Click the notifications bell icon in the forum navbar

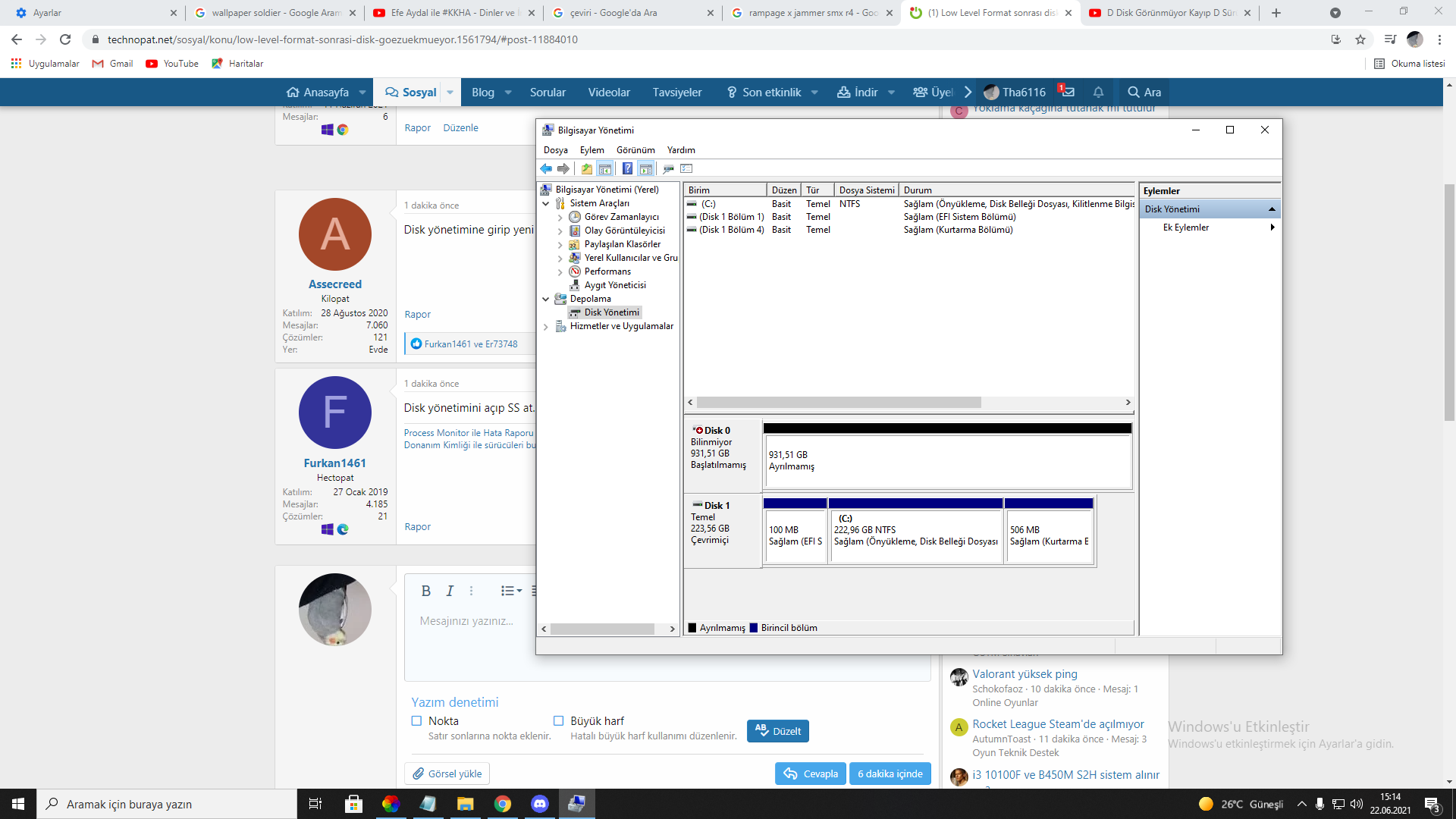pos(1098,92)
